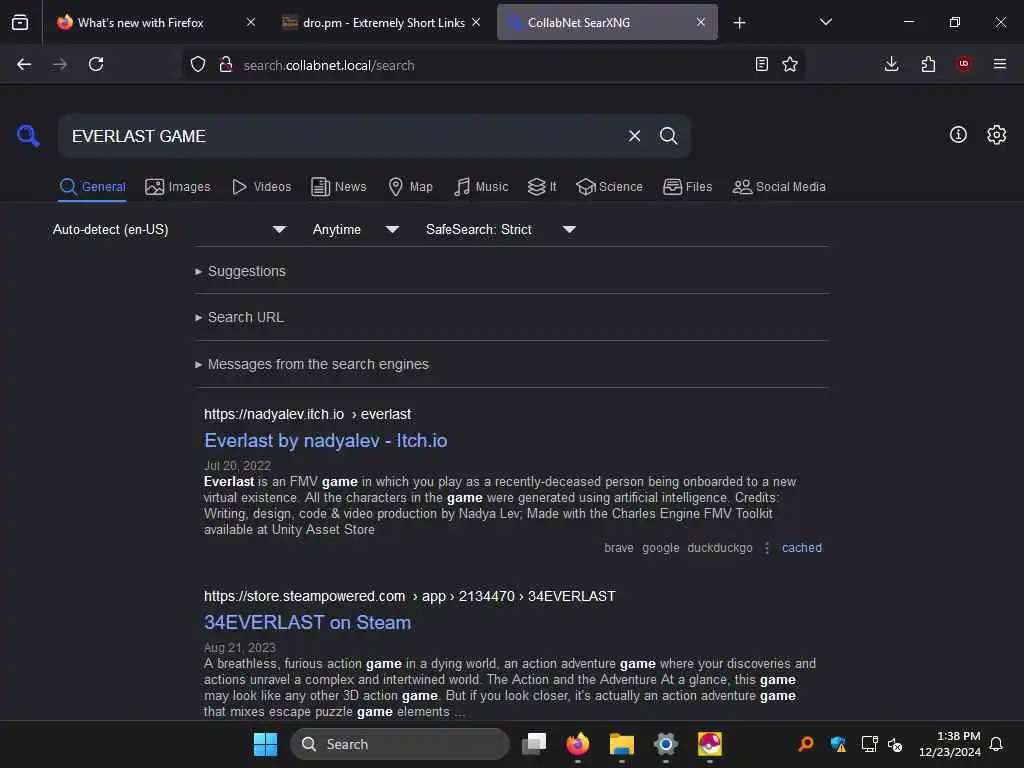The image size is (1024, 768).
Task: Open Firefox extensions puzzle icon
Action: pyautogui.click(x=928, y=64)
